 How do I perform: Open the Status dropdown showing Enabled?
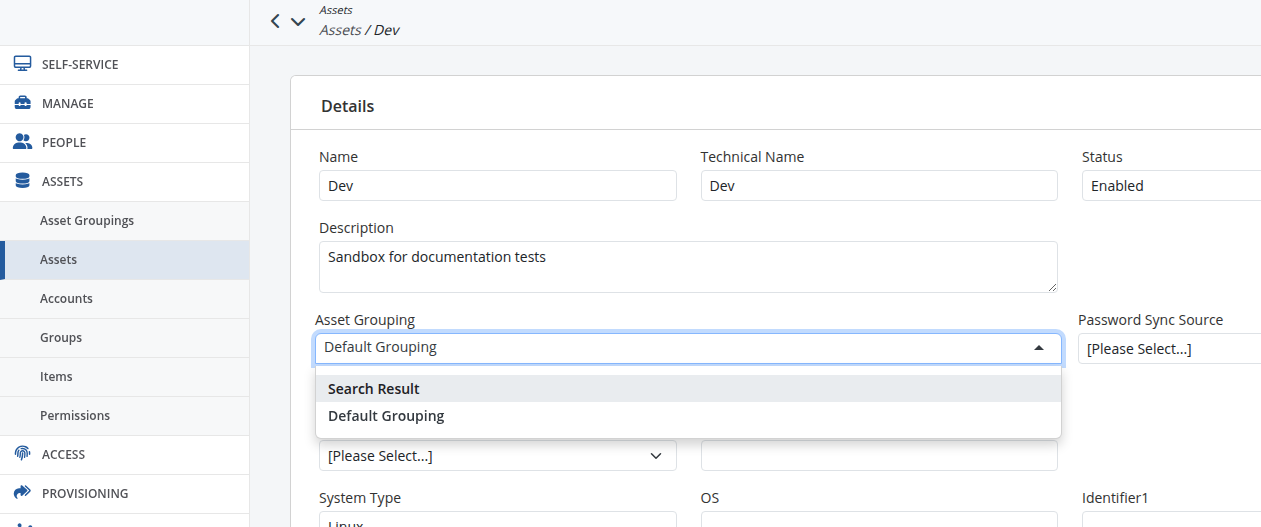[1171, 186]
